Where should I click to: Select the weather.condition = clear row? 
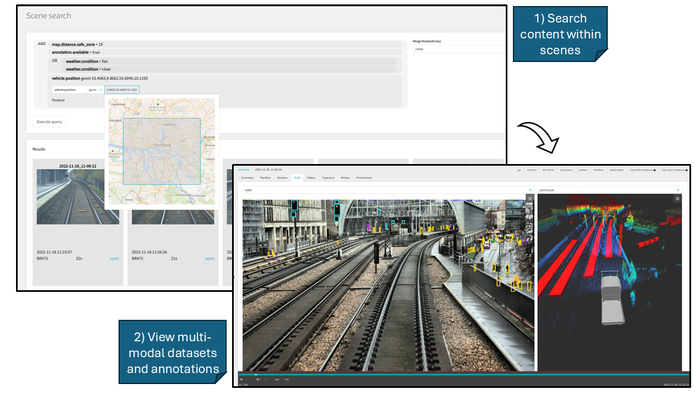click(230, 69)
